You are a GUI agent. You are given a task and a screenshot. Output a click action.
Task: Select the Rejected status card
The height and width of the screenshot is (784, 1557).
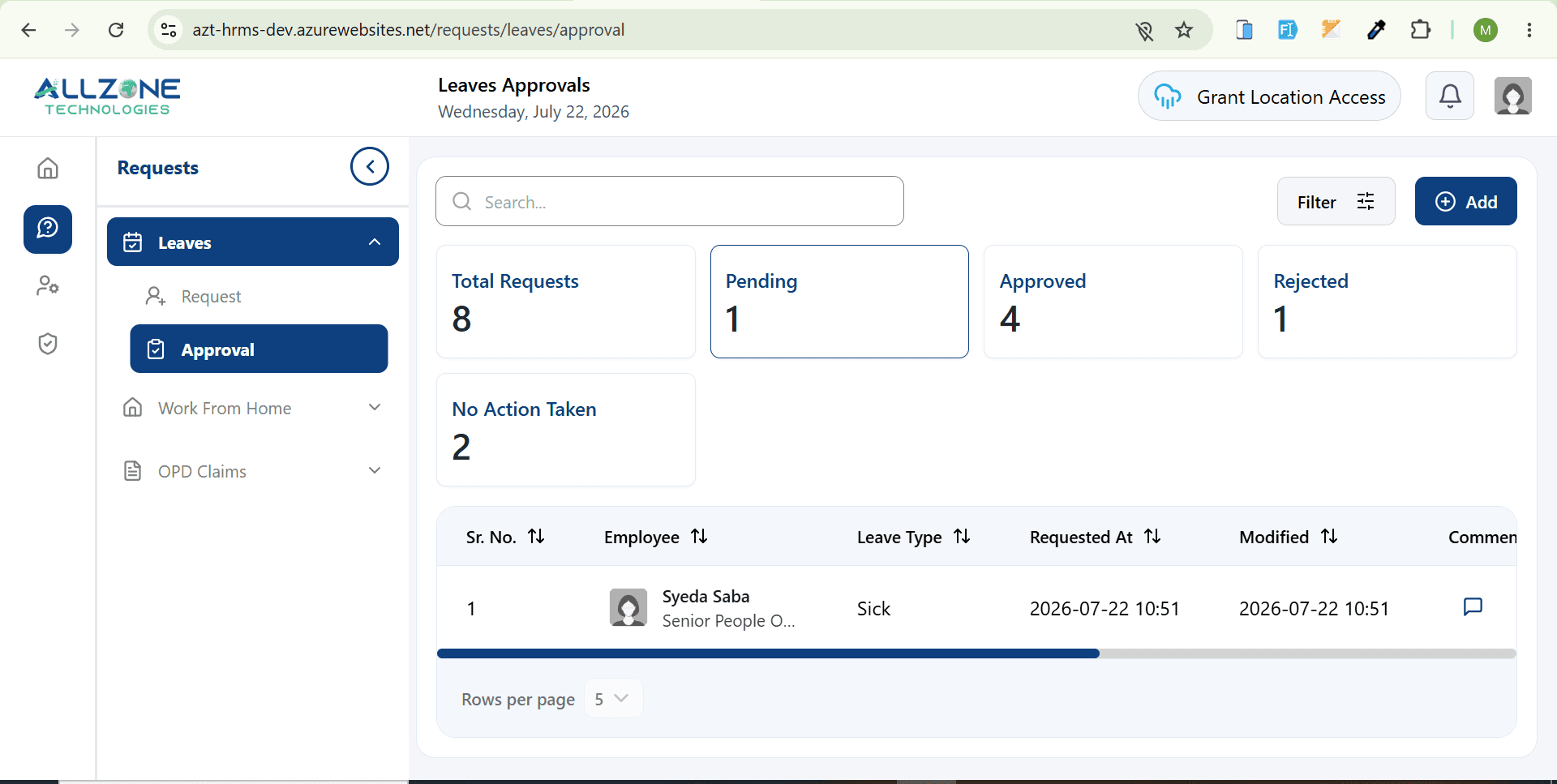(x=1388, y=302)
